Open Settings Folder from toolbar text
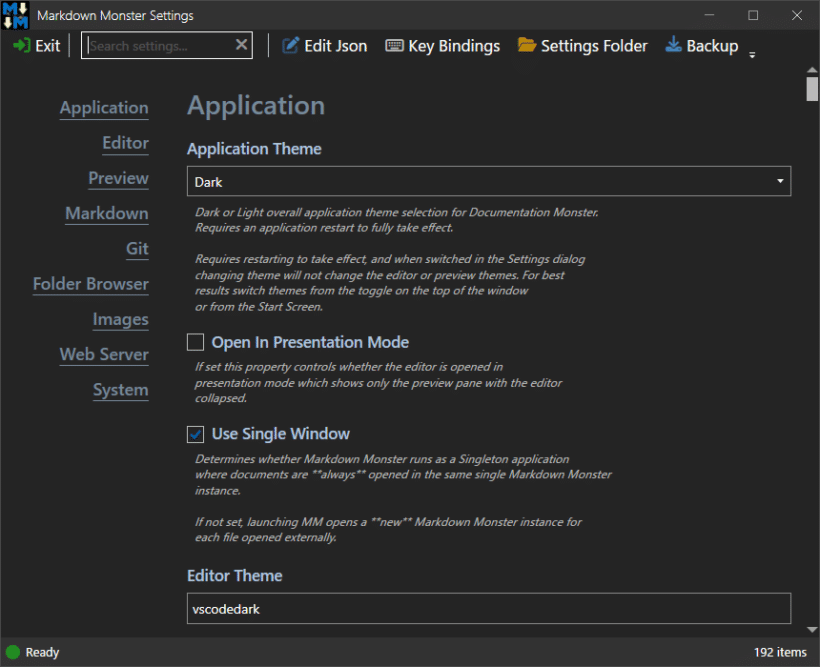Viewport: 820px width, 667px height. [594, 46]
